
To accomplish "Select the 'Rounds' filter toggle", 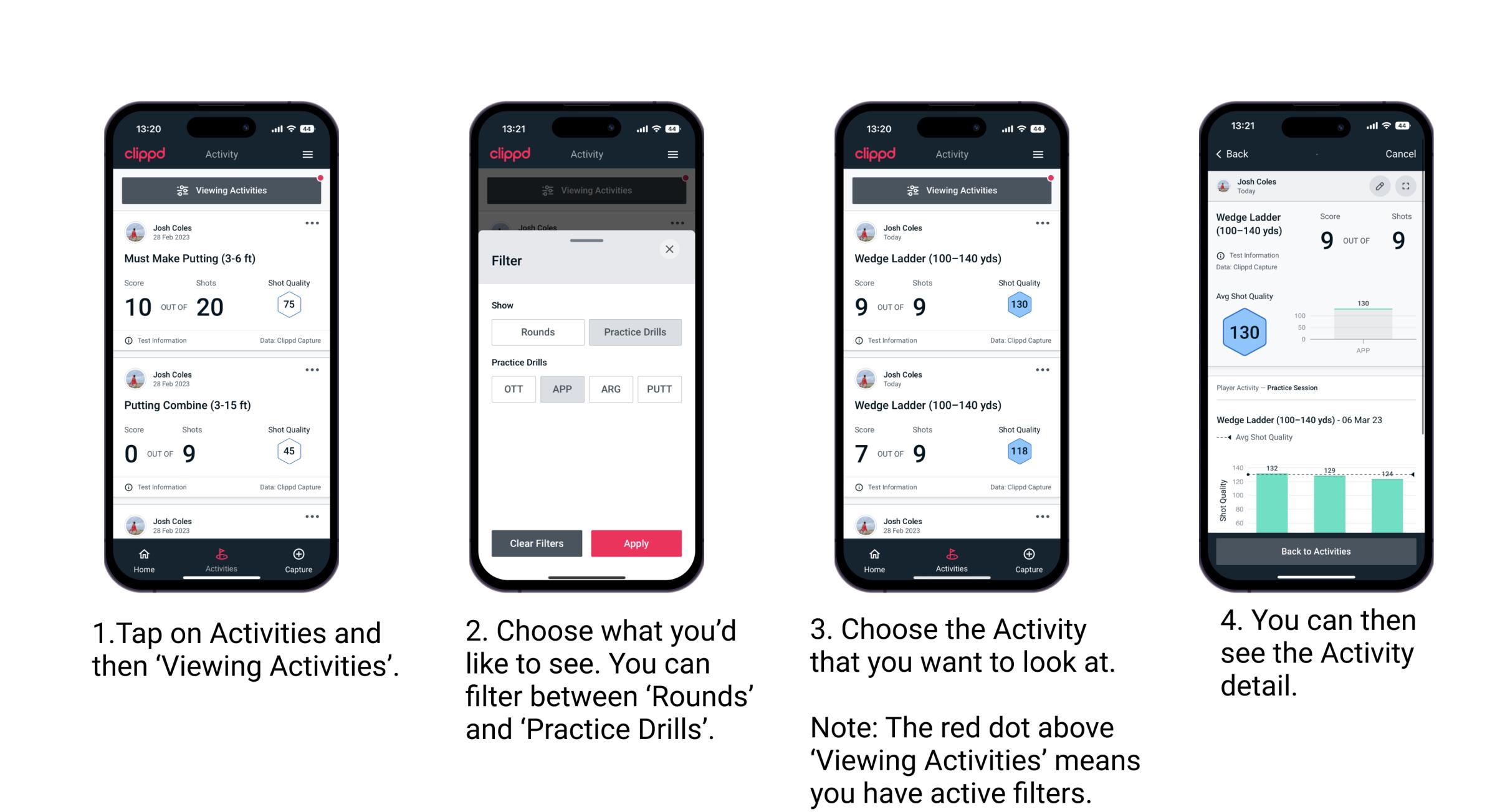I will [x=536, y=331].
